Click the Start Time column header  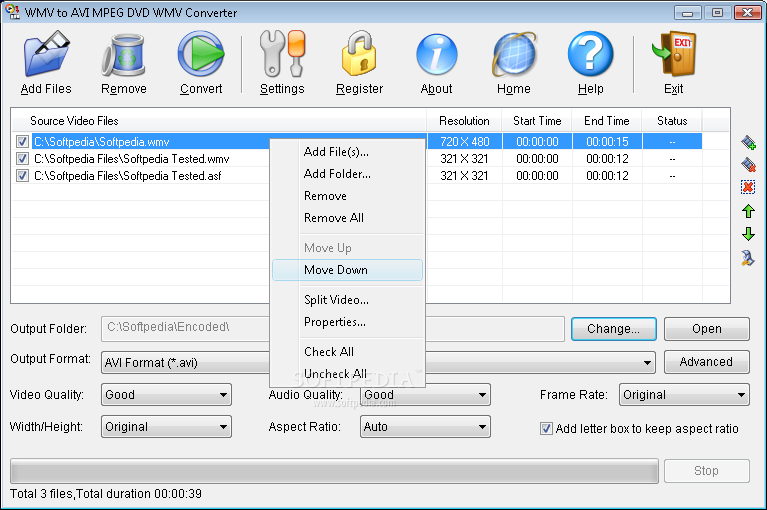pyautogui.click(x=537, y=121)
